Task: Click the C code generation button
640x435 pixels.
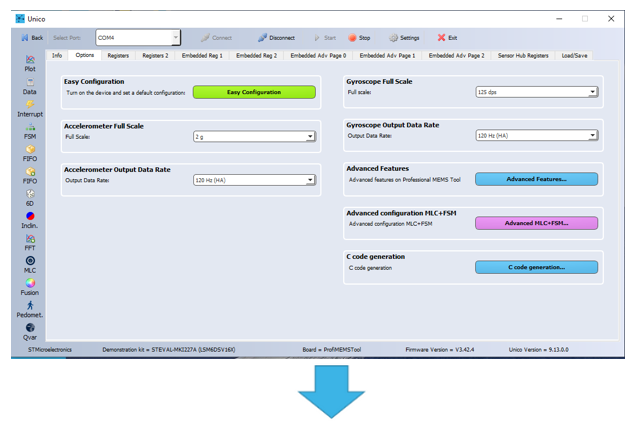Action: coord(536,267)
